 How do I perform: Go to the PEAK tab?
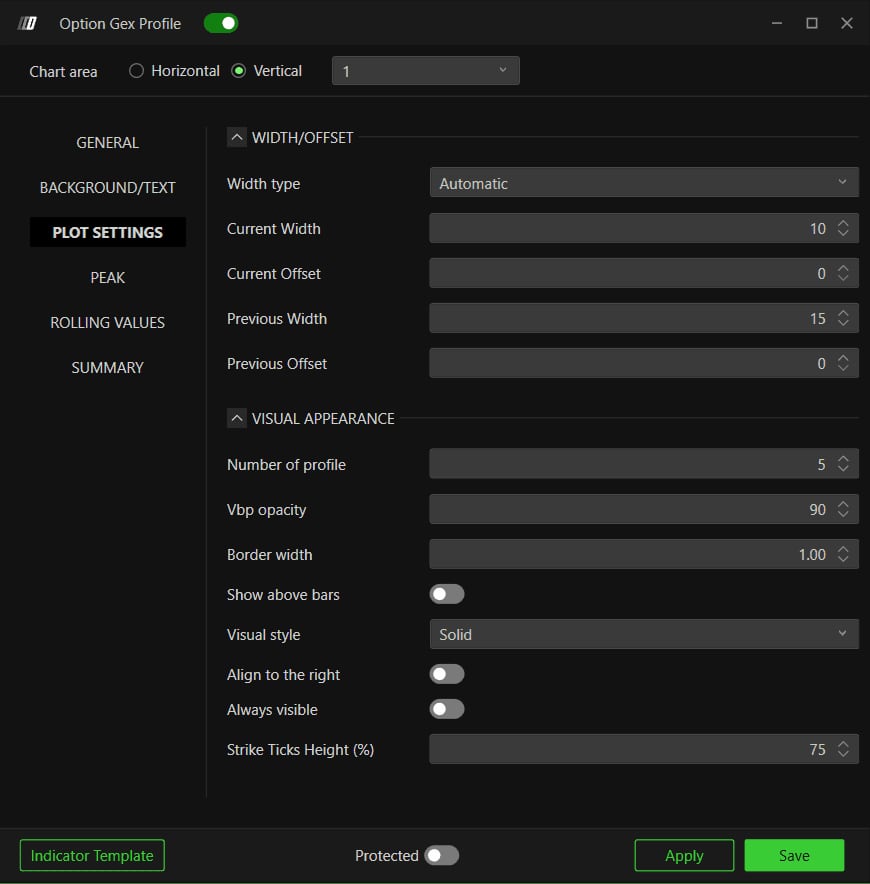108,277
